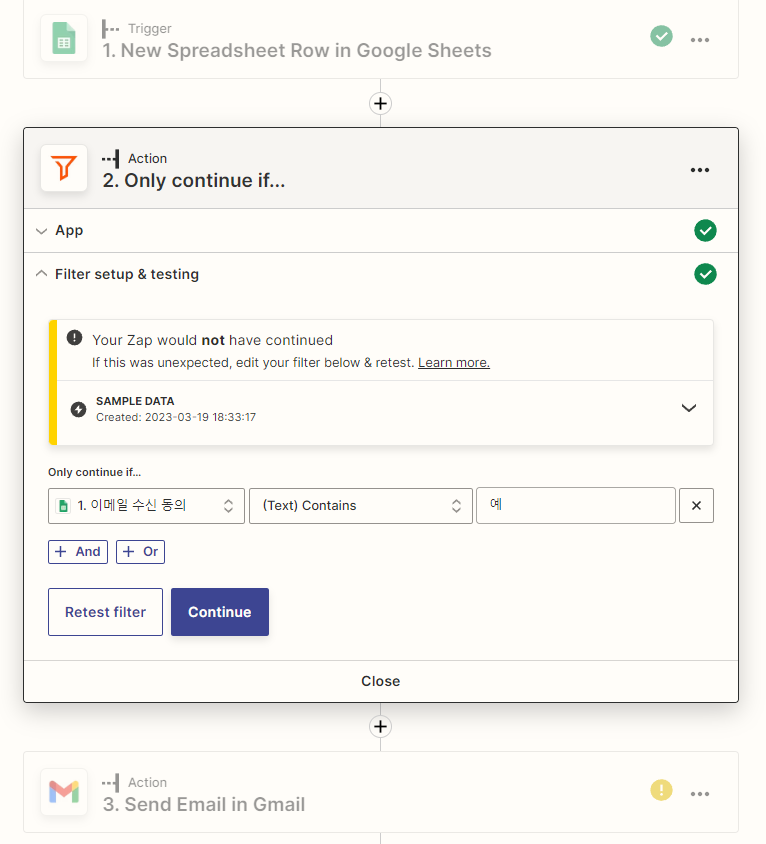Click the App section green checkmark
This screenshot has height=844, width=766.
pyautogui.click(x=705, y=230)
